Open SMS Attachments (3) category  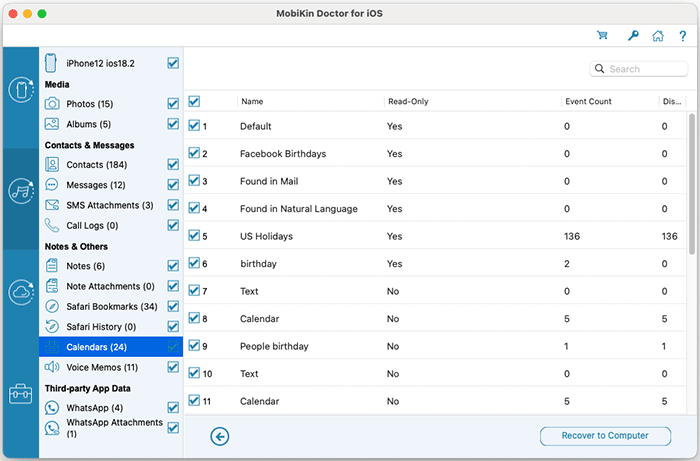click(x=110, y=205)
